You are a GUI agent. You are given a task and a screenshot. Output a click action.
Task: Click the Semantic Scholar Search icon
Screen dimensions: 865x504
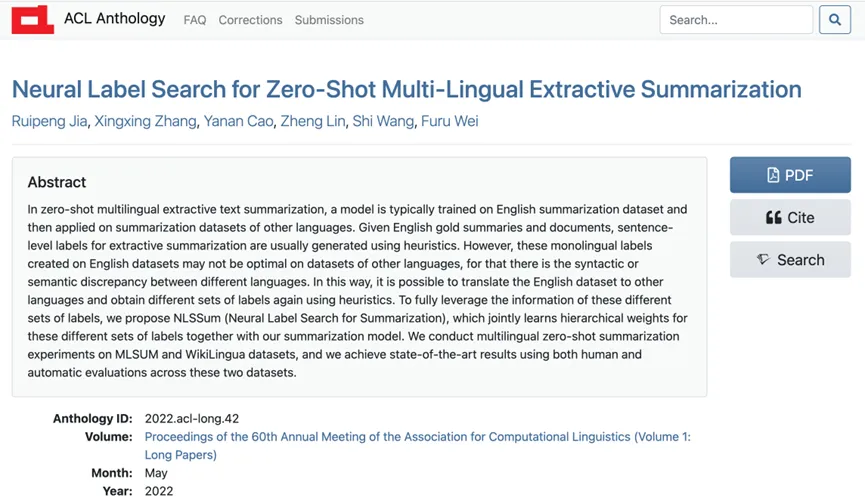[x=764, y=260]
